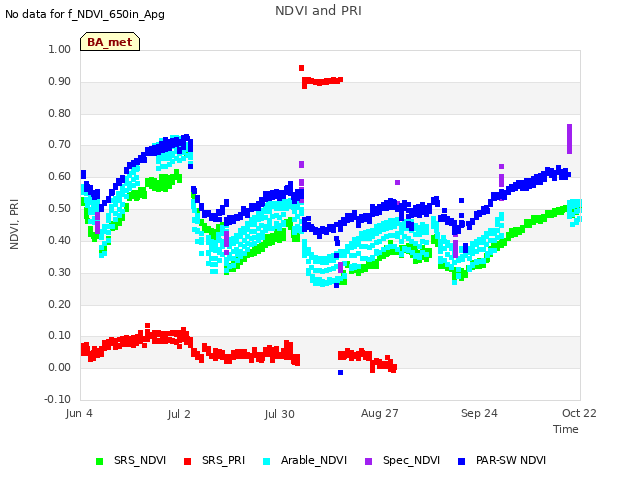Toggle the Spec_NDVI legend label
This screenshot has width=640, height=480.
coord(411,460)
